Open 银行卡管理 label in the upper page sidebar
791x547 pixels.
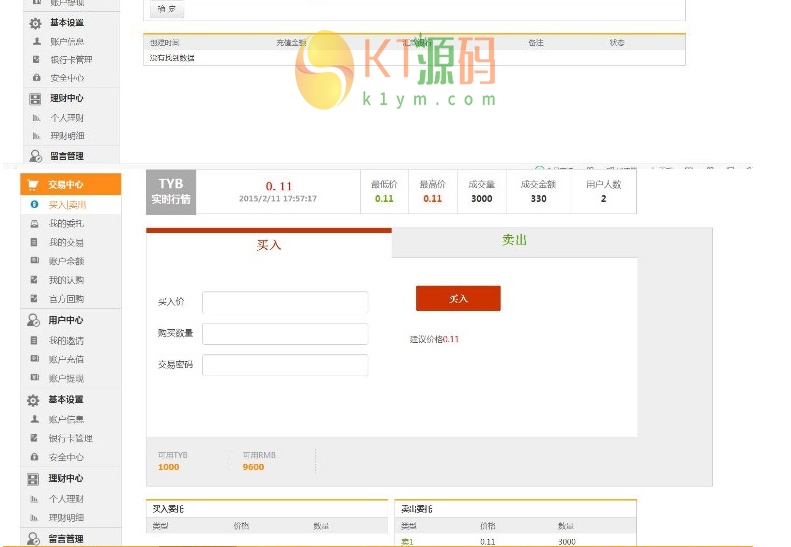pos(71,60)
